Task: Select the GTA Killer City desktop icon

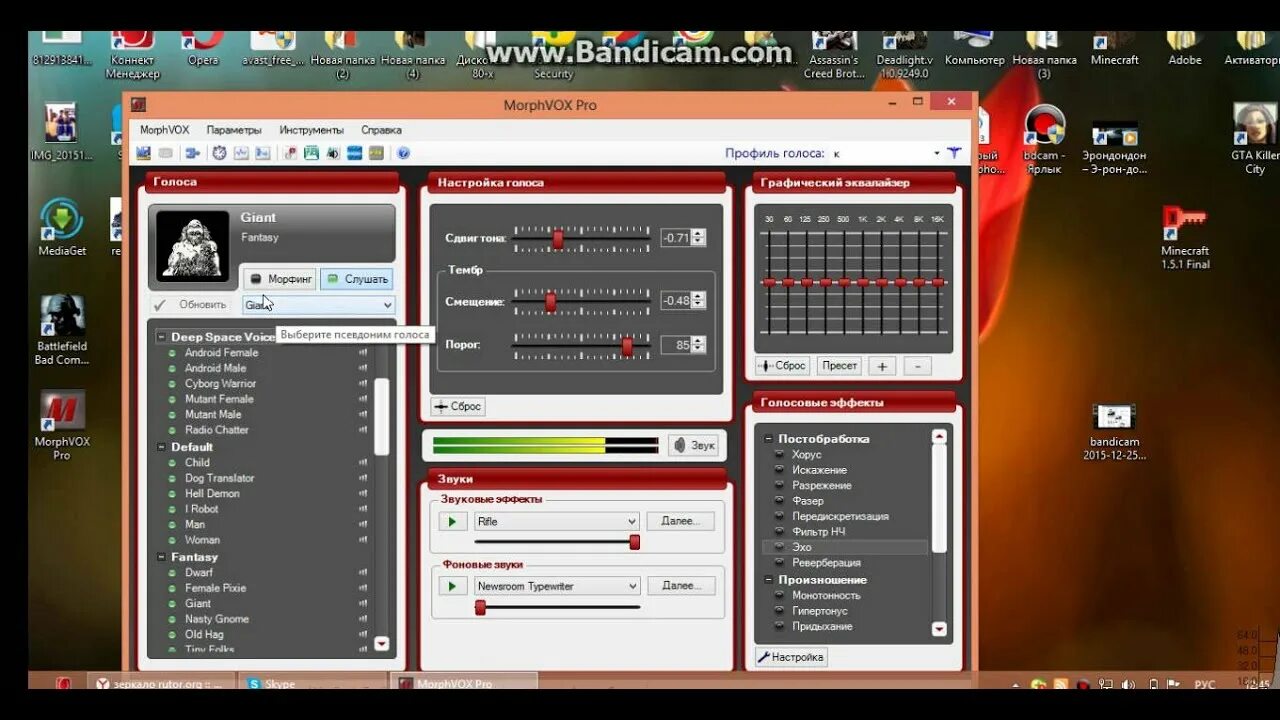Action: click(x=1255, y=139)
